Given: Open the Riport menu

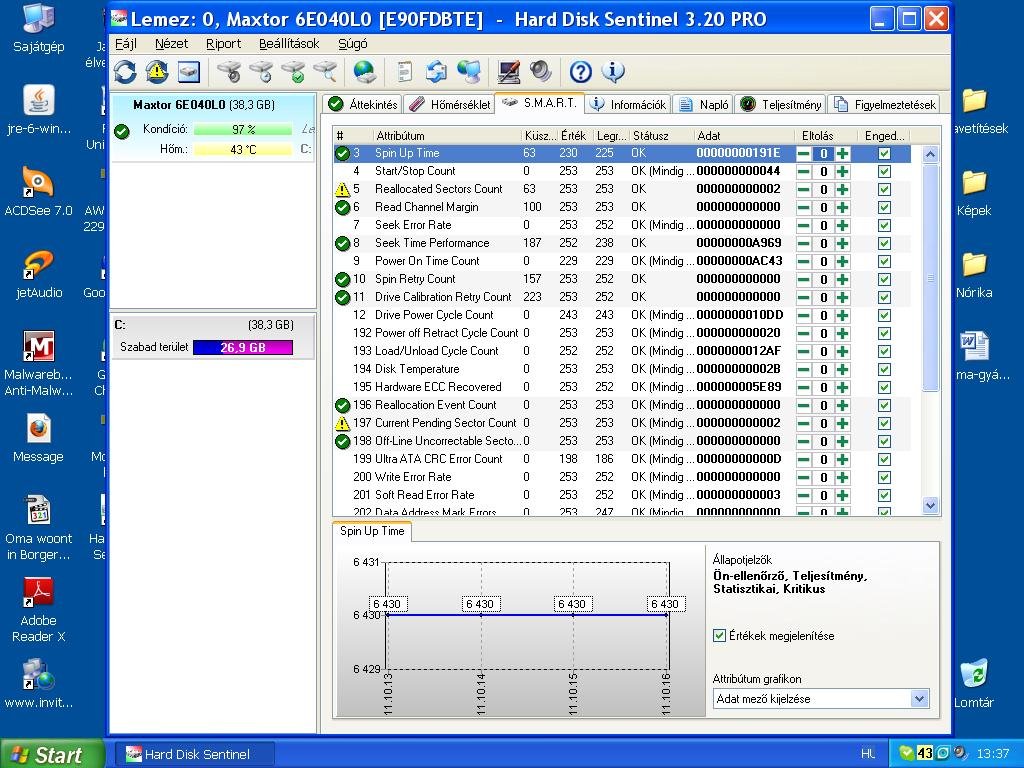Looking at the screenshot, I should [223, 44].
